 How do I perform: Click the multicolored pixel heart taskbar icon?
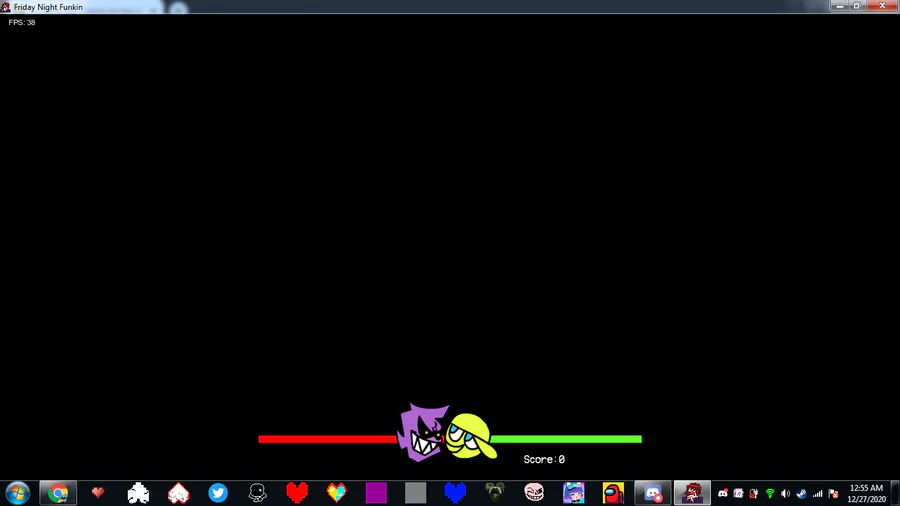(x=336, y=493)
